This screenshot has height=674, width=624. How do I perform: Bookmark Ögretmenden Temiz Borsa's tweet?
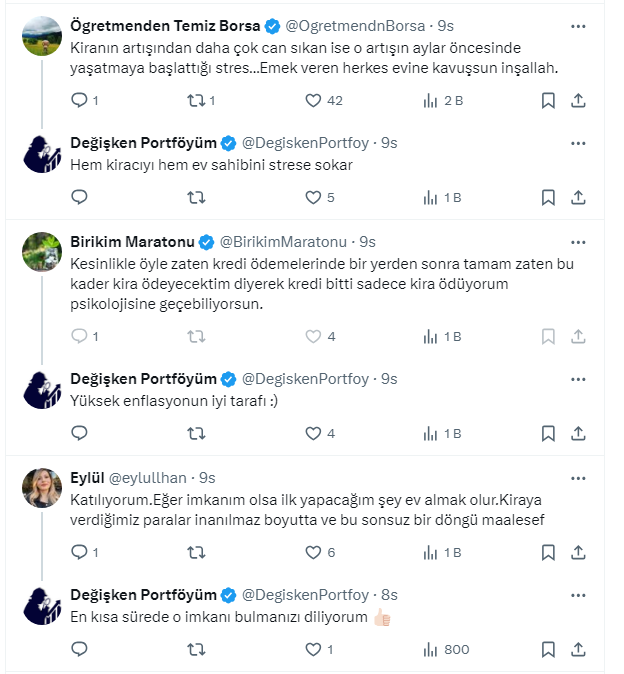point(548,100)
